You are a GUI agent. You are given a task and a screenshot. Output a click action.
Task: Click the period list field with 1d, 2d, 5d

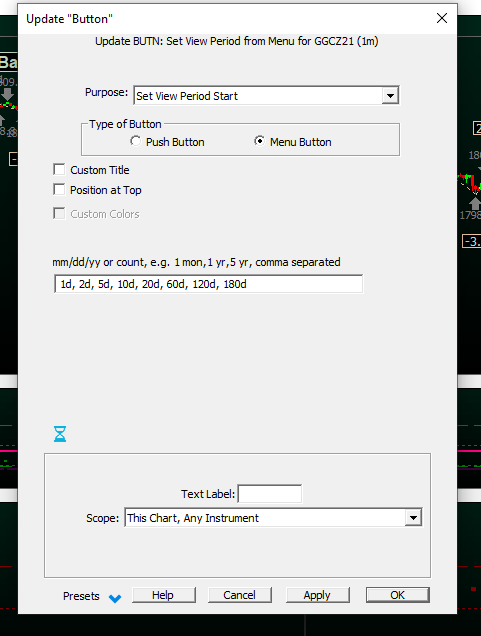[x=208, y=284]
